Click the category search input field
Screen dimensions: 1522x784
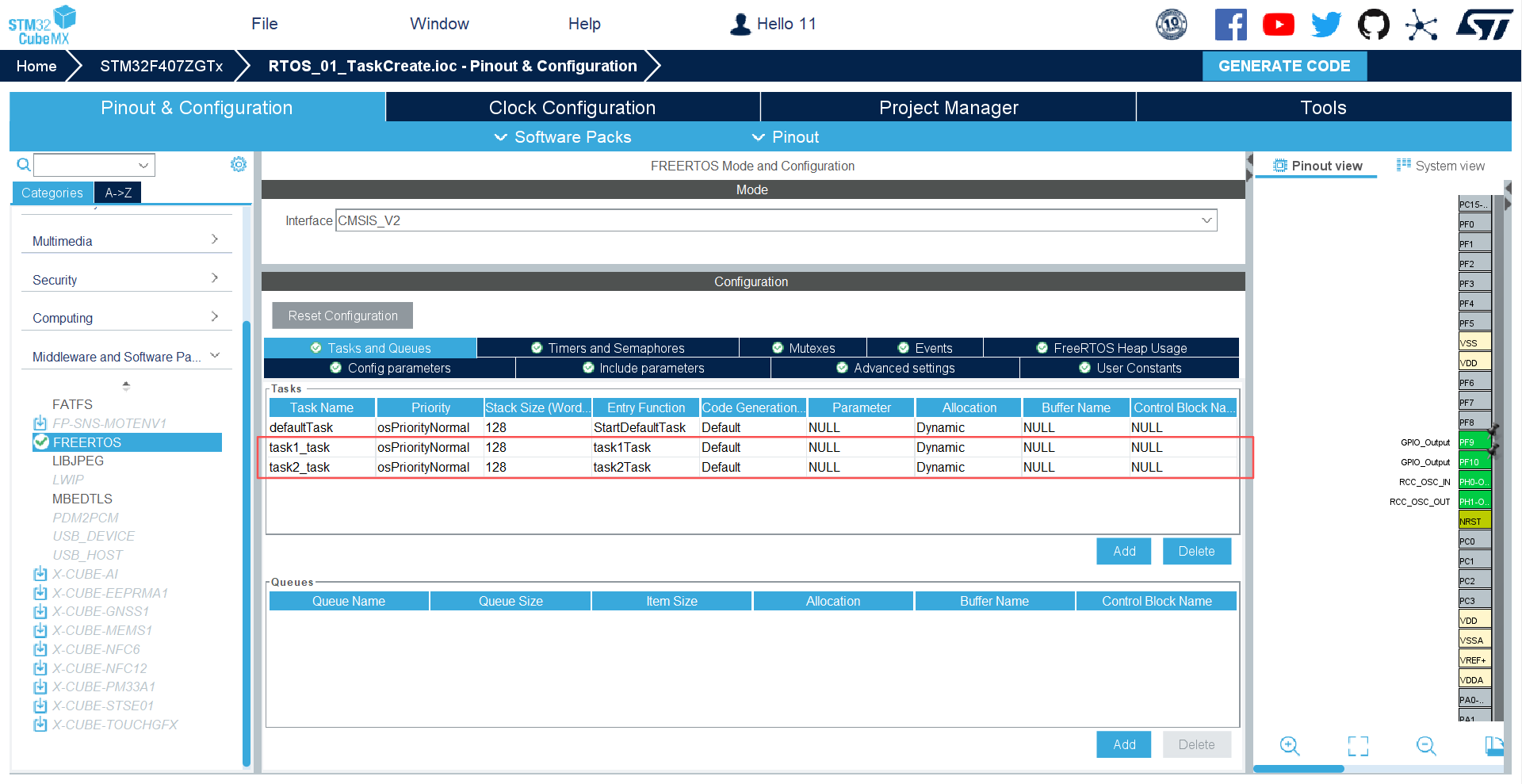(x=86, y=165)
